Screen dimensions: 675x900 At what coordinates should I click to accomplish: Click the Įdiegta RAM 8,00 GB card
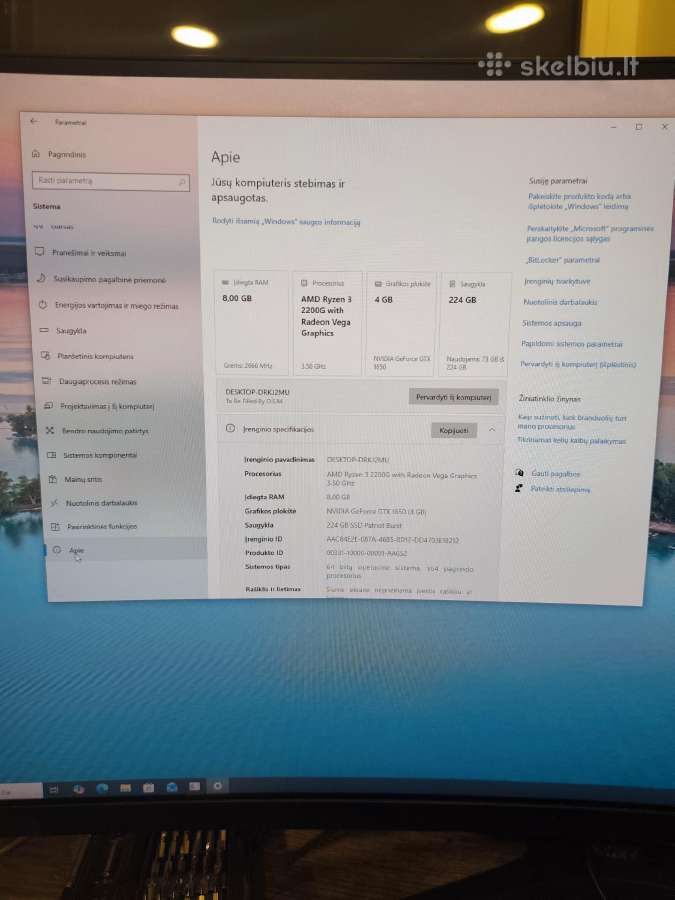[251, 324]
